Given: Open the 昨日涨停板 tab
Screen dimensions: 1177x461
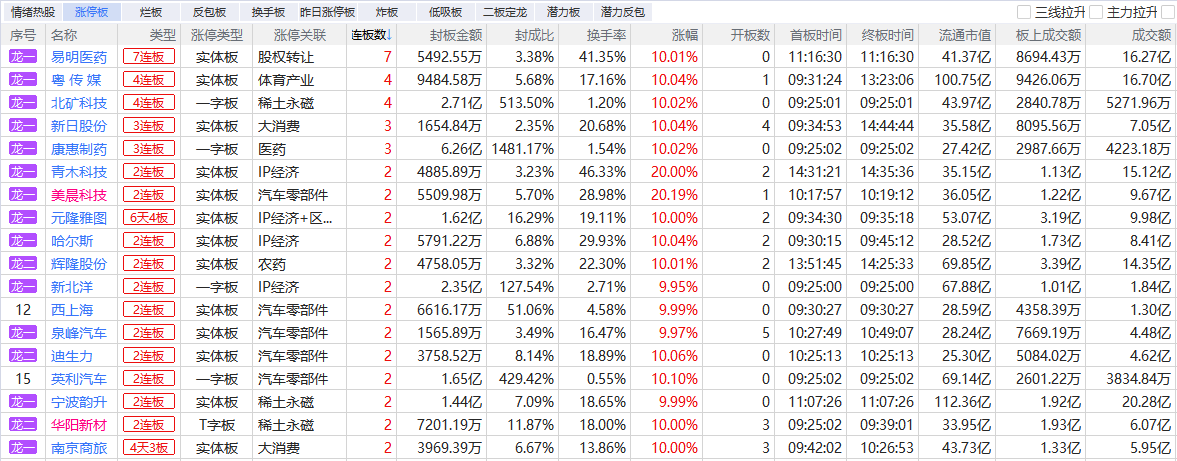Looking at the screenshot, I should coord(327,12).
